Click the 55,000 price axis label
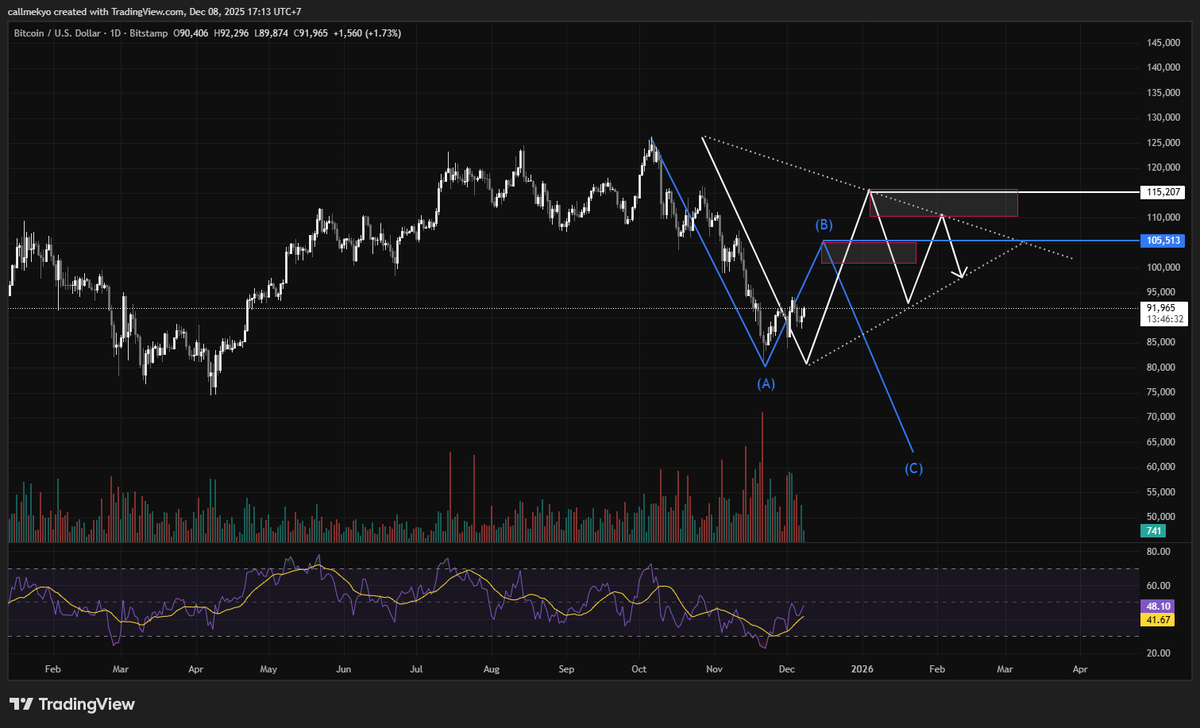Viewport: 1200px width, 728px height. click(1163, 492)
